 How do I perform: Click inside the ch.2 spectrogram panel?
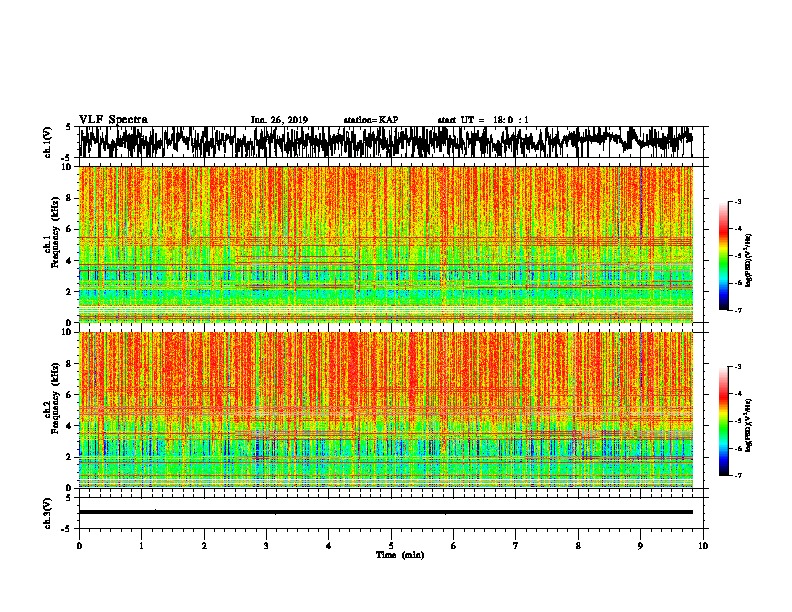[386, 410]
